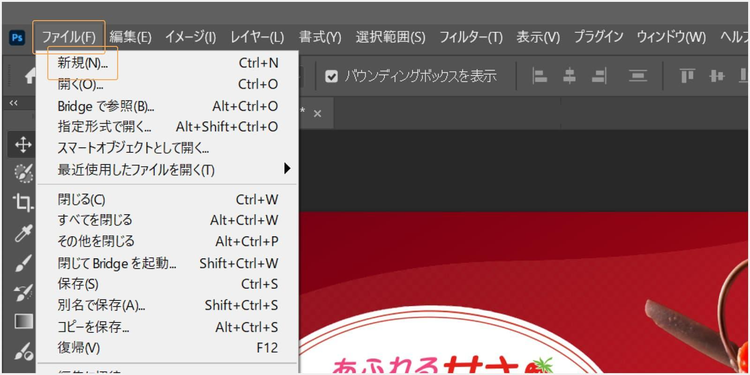Select the Eyedropper tool
Image resolution: width=750 pixels, height=375 pixels.
tap(23, 233)
